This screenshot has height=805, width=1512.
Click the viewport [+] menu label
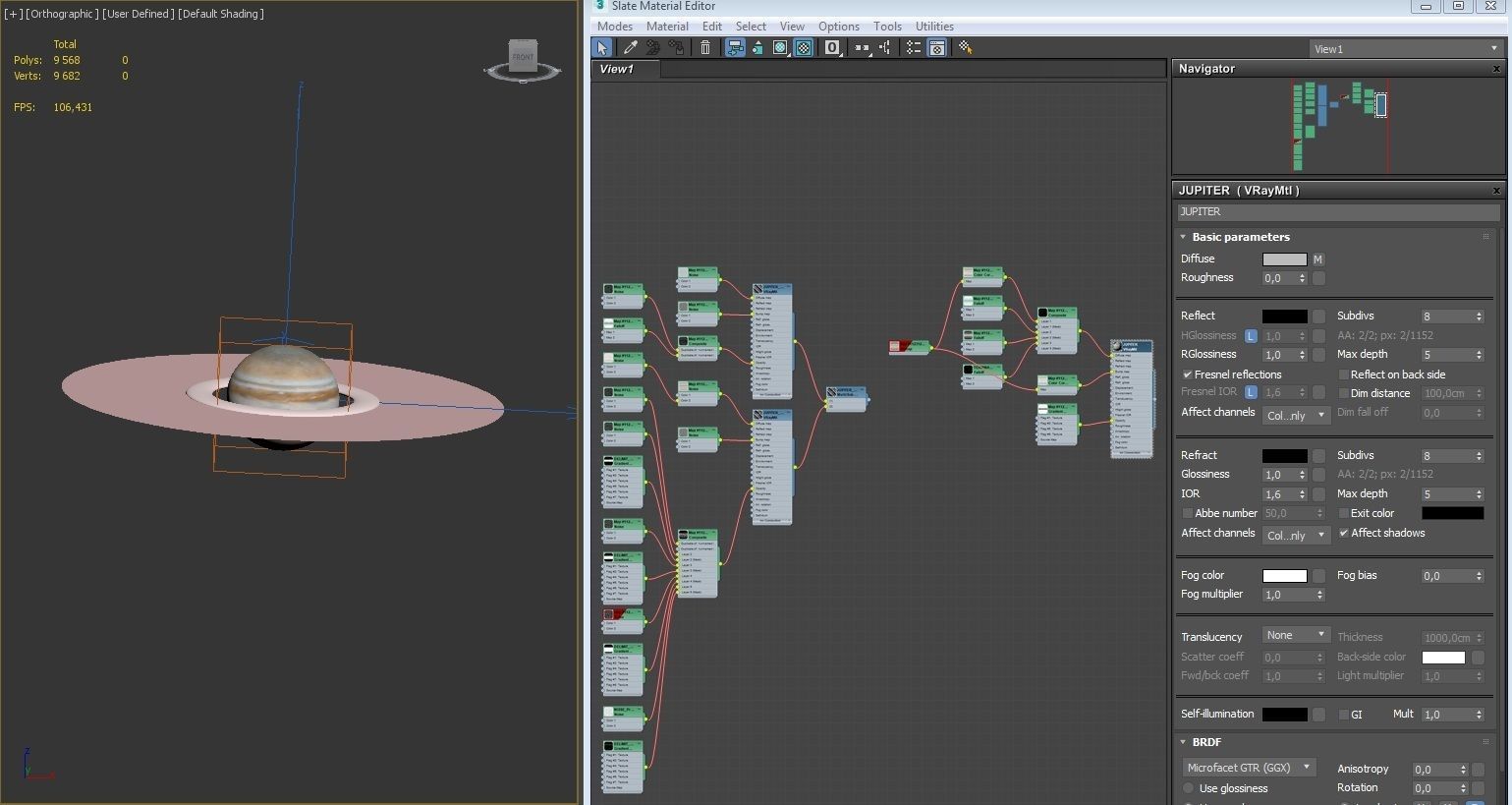(13, 14)
